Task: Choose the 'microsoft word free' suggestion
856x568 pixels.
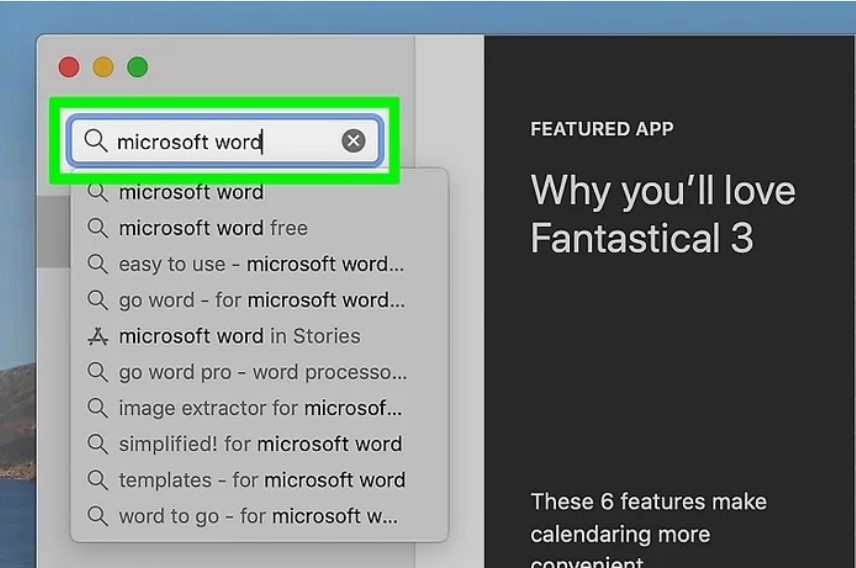Action: 259,228
